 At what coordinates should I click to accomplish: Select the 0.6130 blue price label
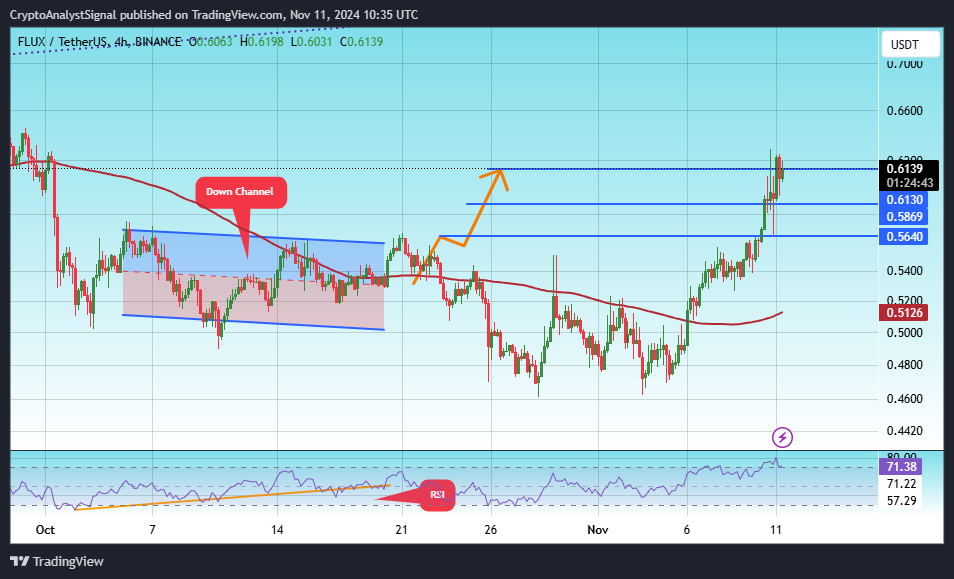[904, 199]
